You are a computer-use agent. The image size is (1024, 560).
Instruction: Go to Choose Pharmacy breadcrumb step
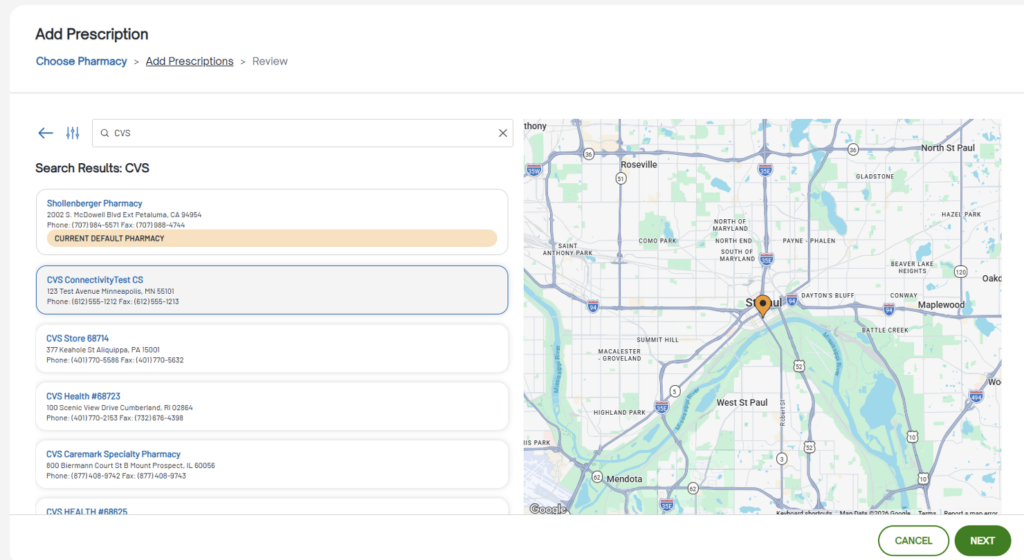81,61
